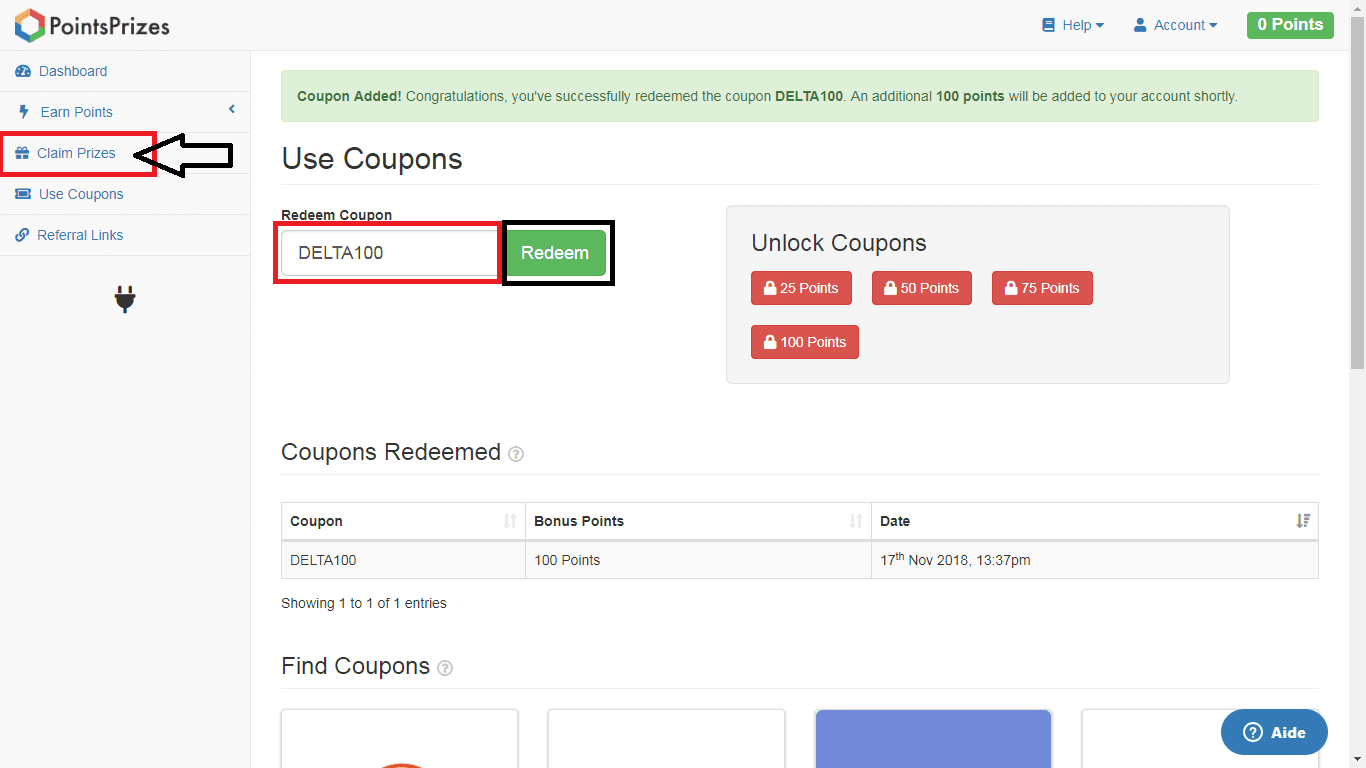Unlock the 100 Points coupon
Viewport: 1366px width, 768px height.
tap(805, 342)
